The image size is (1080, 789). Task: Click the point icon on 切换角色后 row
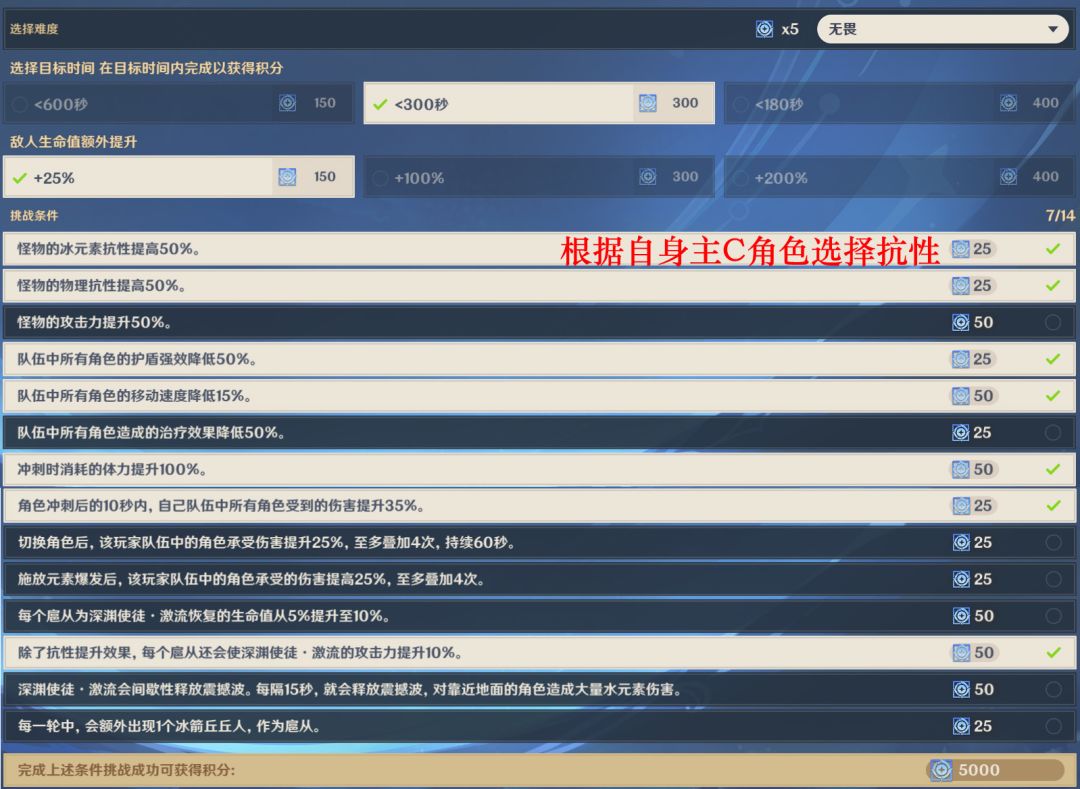[961, 543]
